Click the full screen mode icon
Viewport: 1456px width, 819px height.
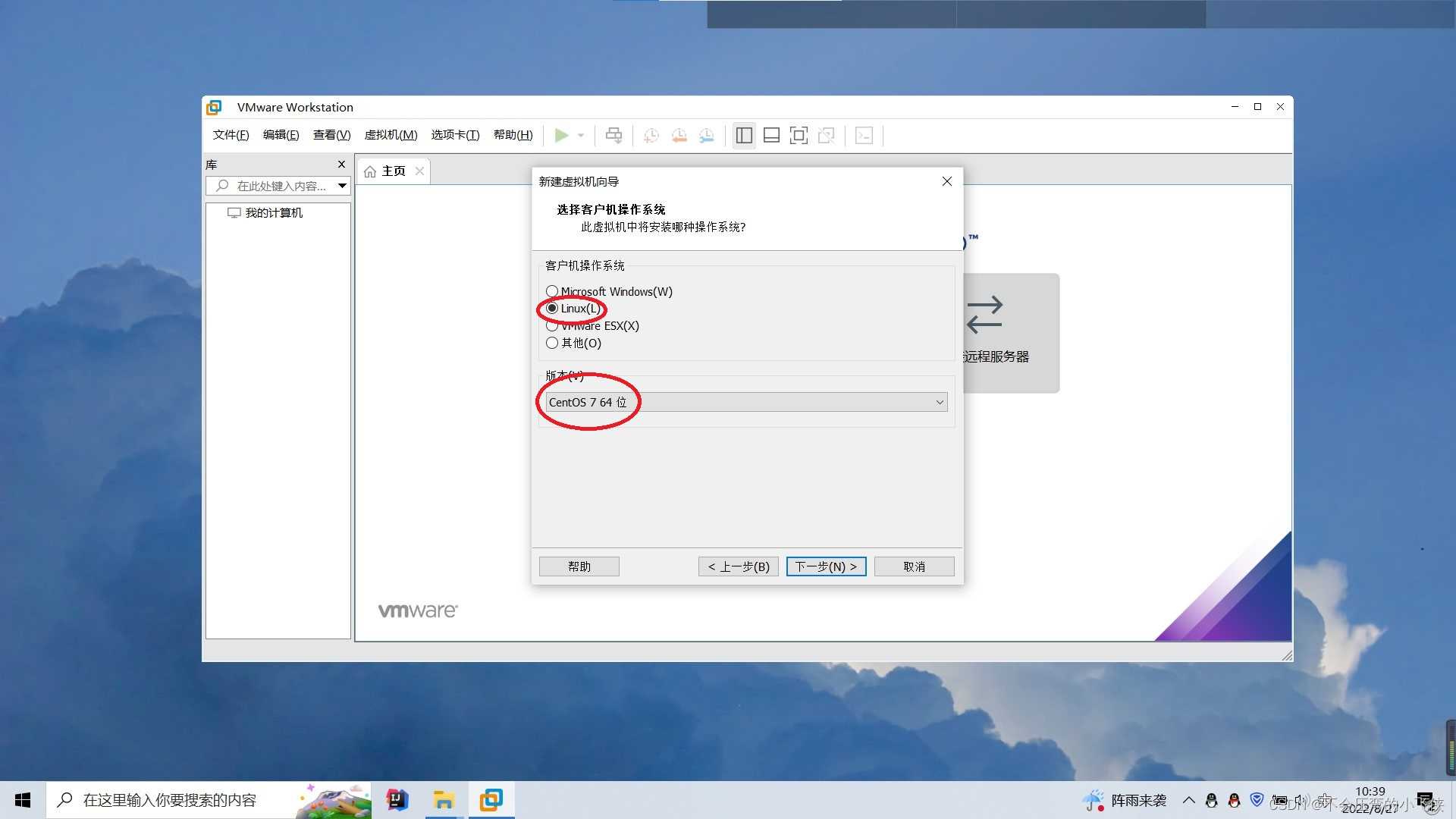coord(799,136)
